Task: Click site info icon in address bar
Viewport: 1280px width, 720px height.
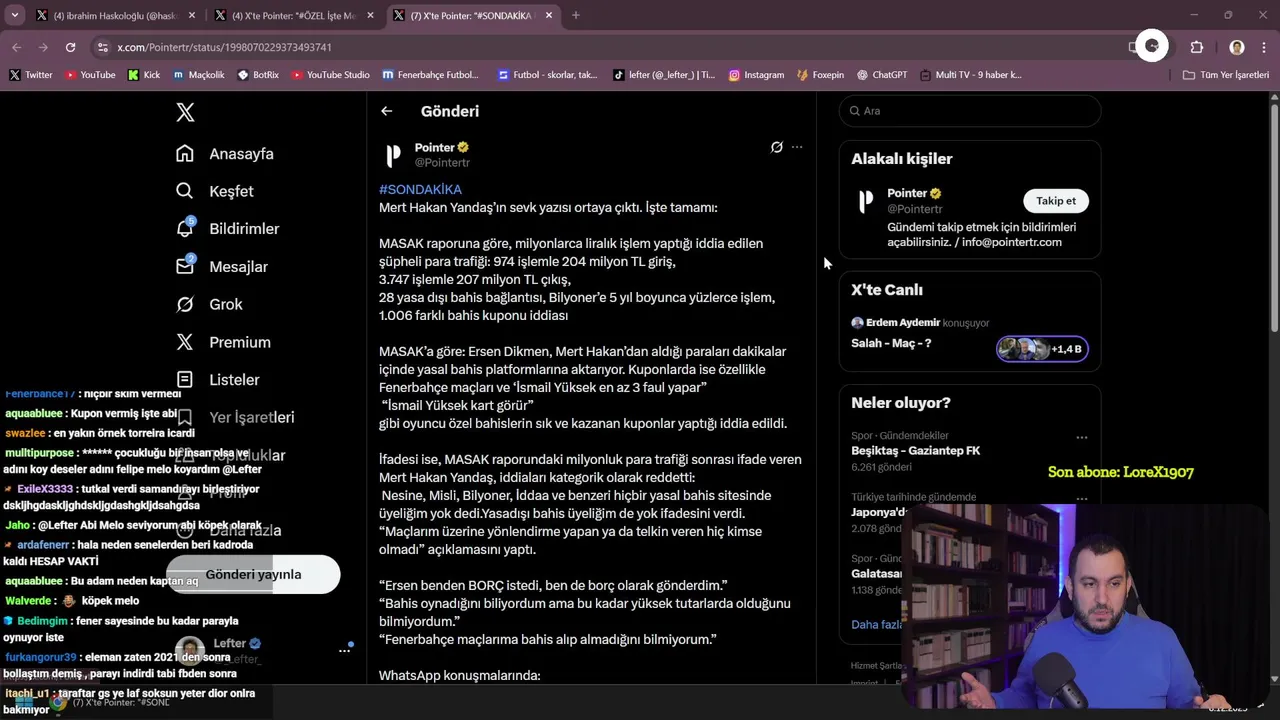Action: point(102,47)
